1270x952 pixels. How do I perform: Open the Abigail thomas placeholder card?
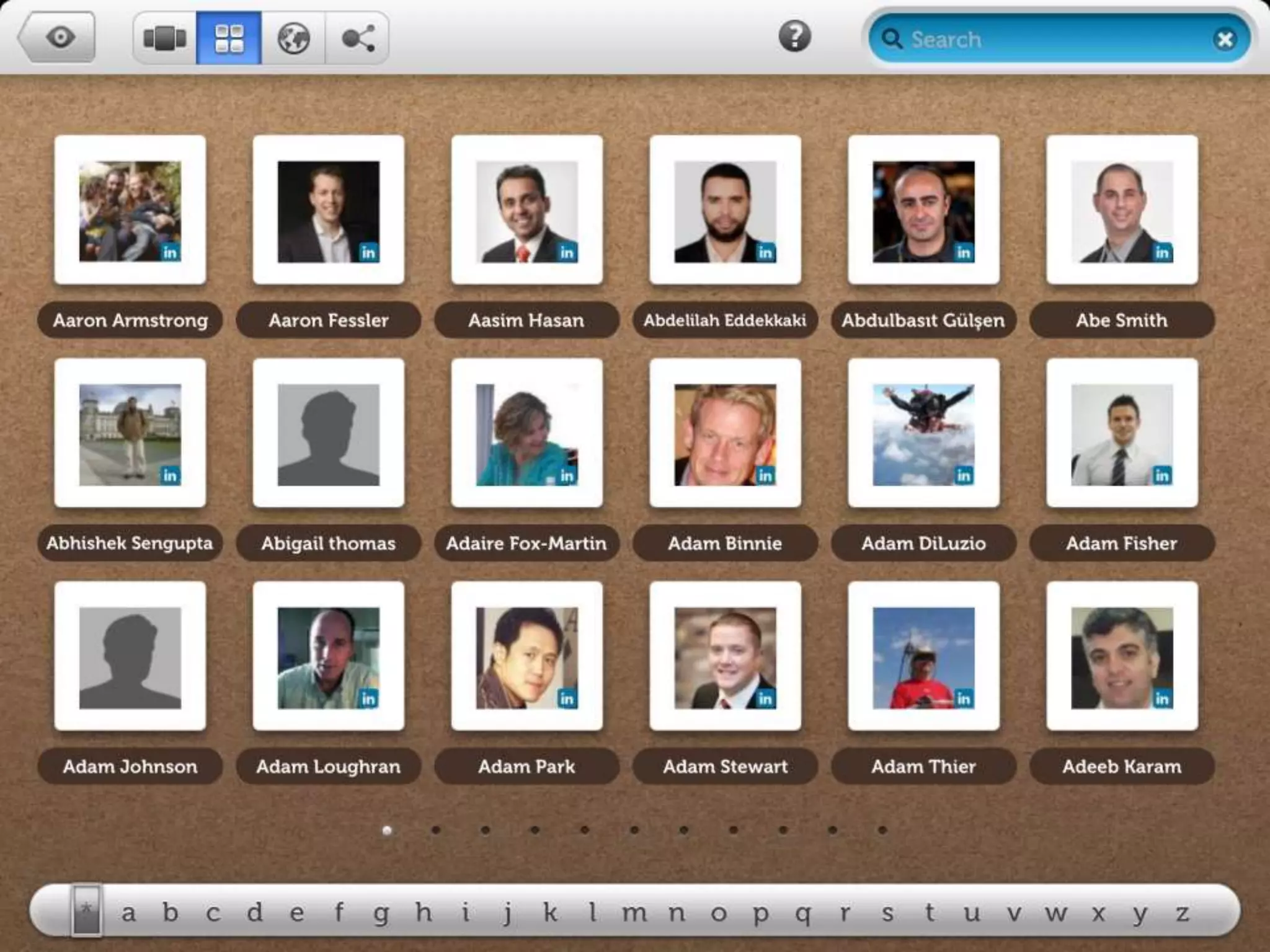pos(329,434)
